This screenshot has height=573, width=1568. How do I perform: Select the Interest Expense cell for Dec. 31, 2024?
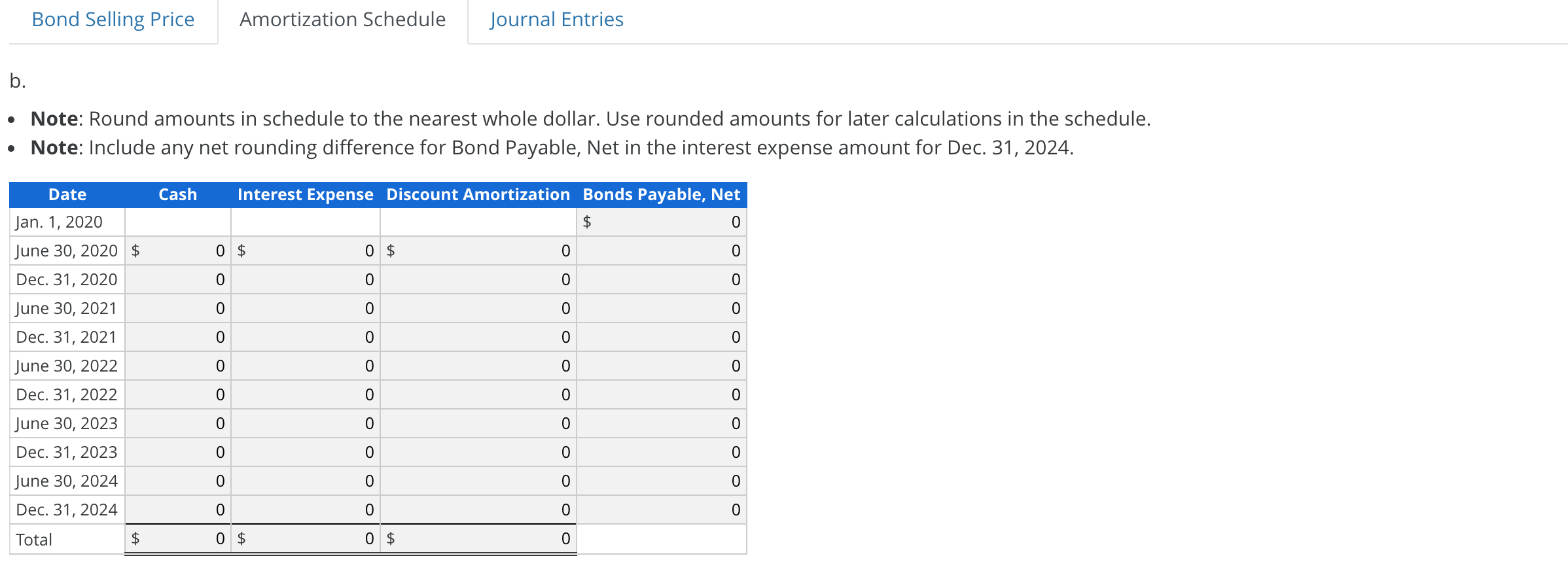click(305, 510)
